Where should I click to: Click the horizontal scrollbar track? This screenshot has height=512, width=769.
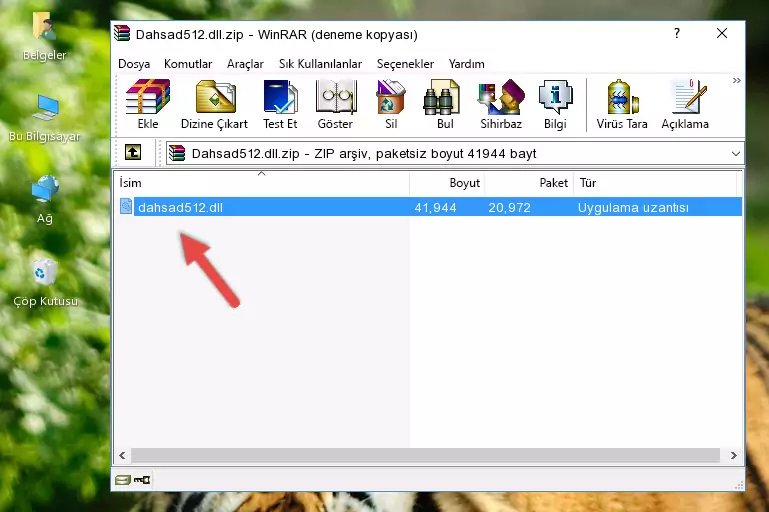[x=426, y=455]
